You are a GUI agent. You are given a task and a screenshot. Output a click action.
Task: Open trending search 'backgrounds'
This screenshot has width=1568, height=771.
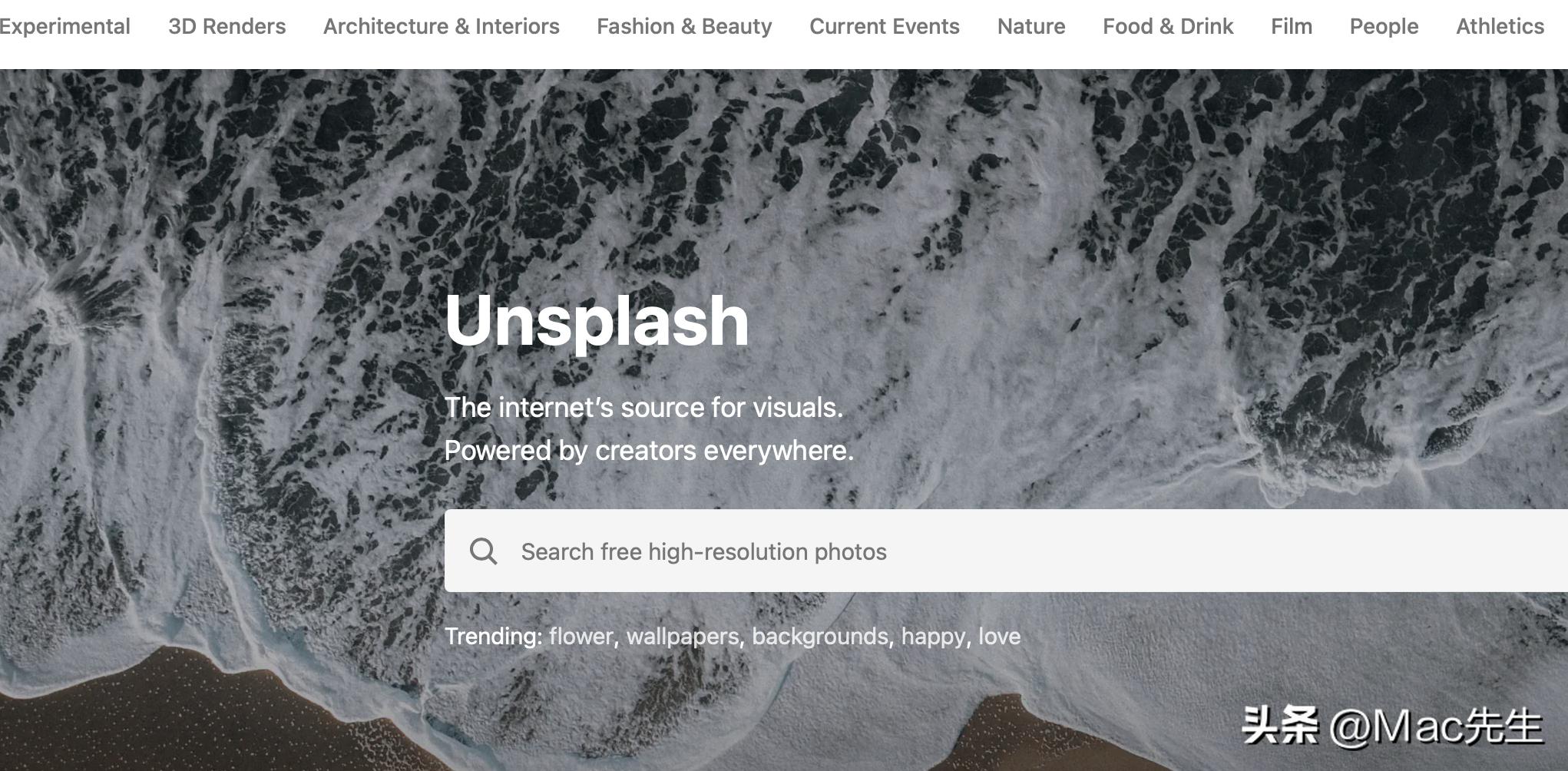point(820,636)
